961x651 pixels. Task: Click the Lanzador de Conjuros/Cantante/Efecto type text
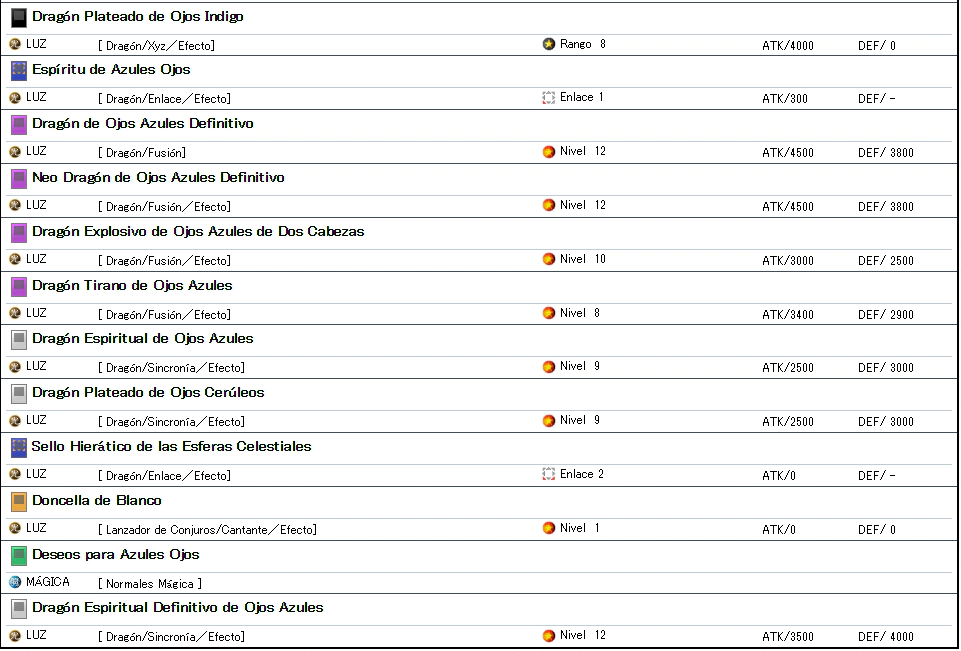pos(207,529)
